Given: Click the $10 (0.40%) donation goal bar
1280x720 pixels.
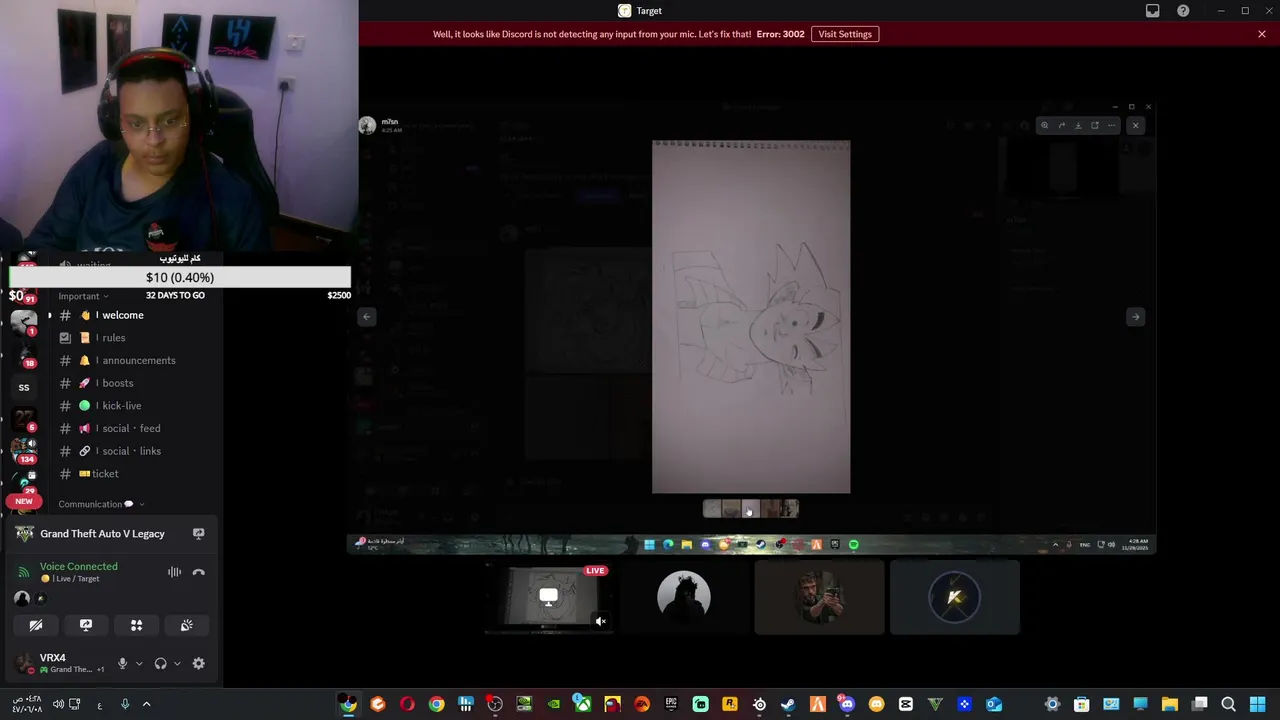Looking at the screenshot, I should (180, 277).
